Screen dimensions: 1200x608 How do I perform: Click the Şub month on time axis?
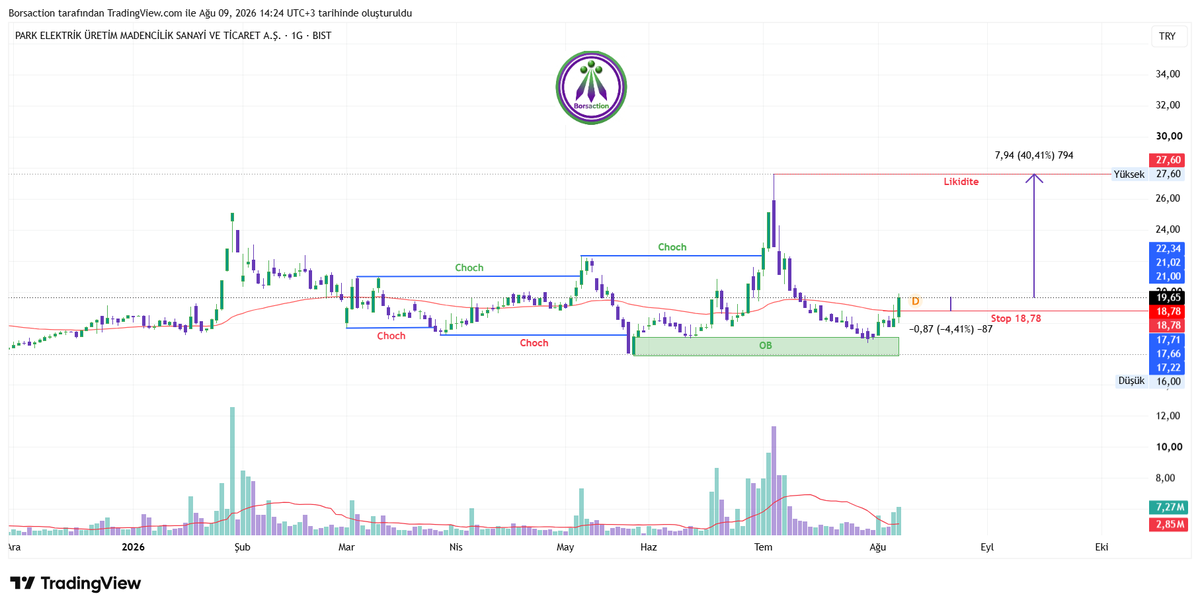pyautogui.click(x=241, y=547)
